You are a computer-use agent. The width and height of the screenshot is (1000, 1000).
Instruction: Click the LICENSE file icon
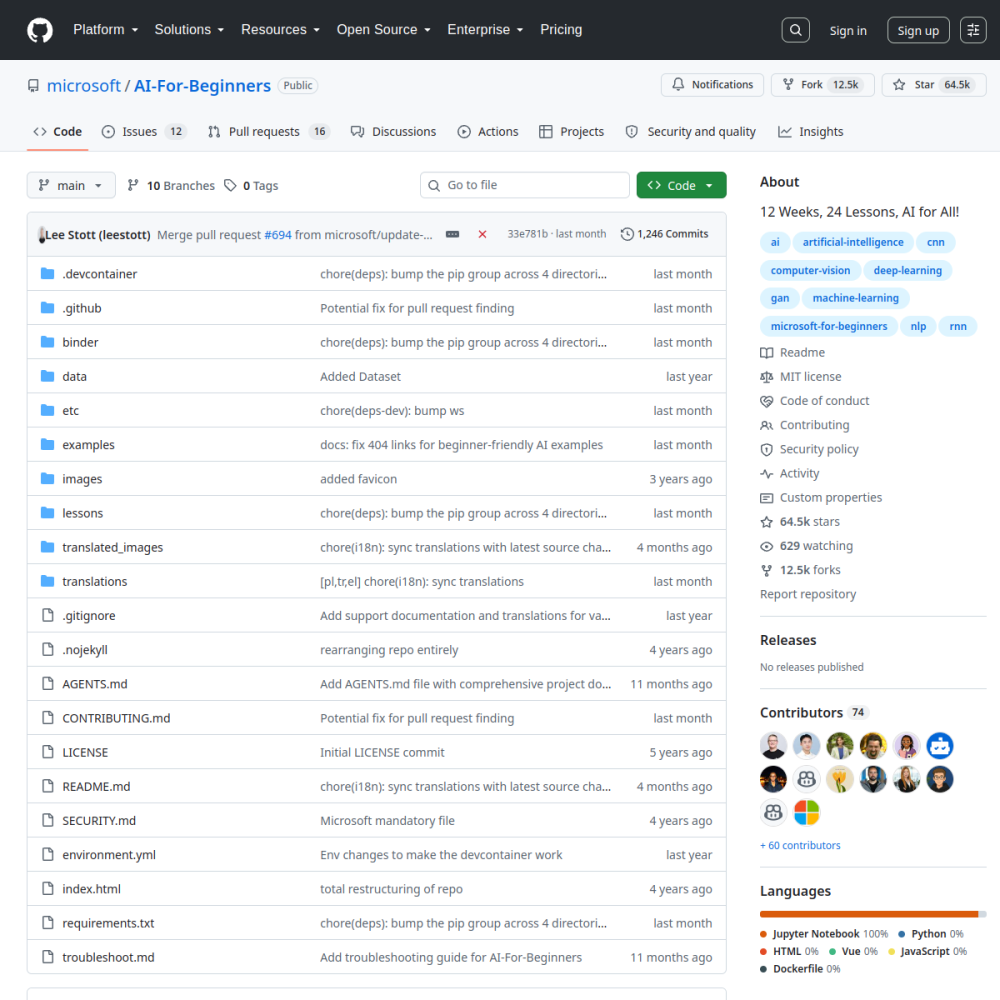[47, 752]
